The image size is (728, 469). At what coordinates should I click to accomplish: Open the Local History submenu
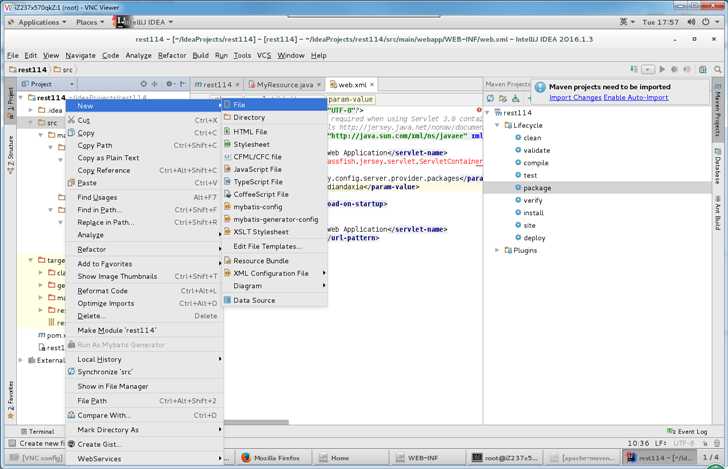[144, 359]
